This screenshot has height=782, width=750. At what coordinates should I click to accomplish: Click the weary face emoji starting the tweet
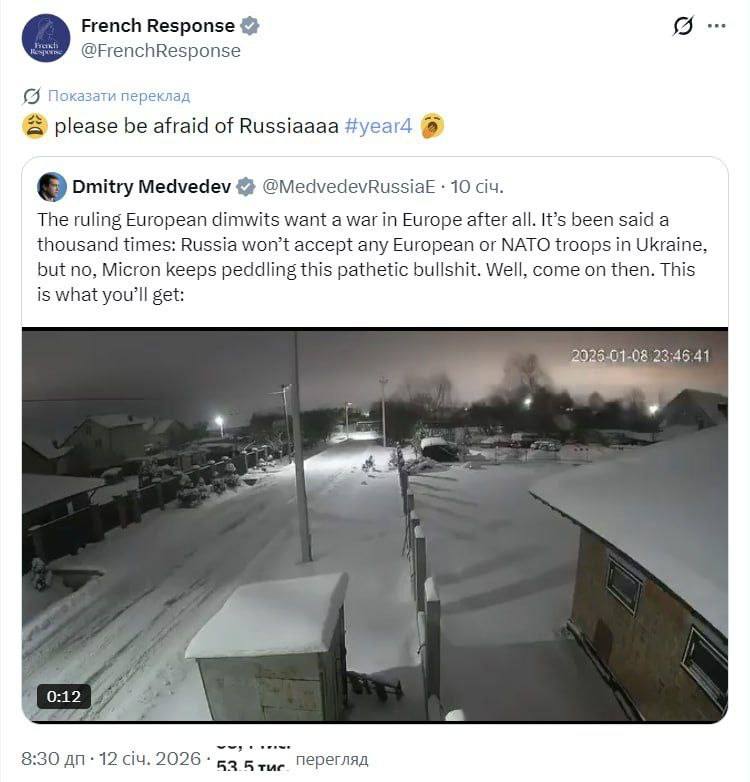(34, 126)
